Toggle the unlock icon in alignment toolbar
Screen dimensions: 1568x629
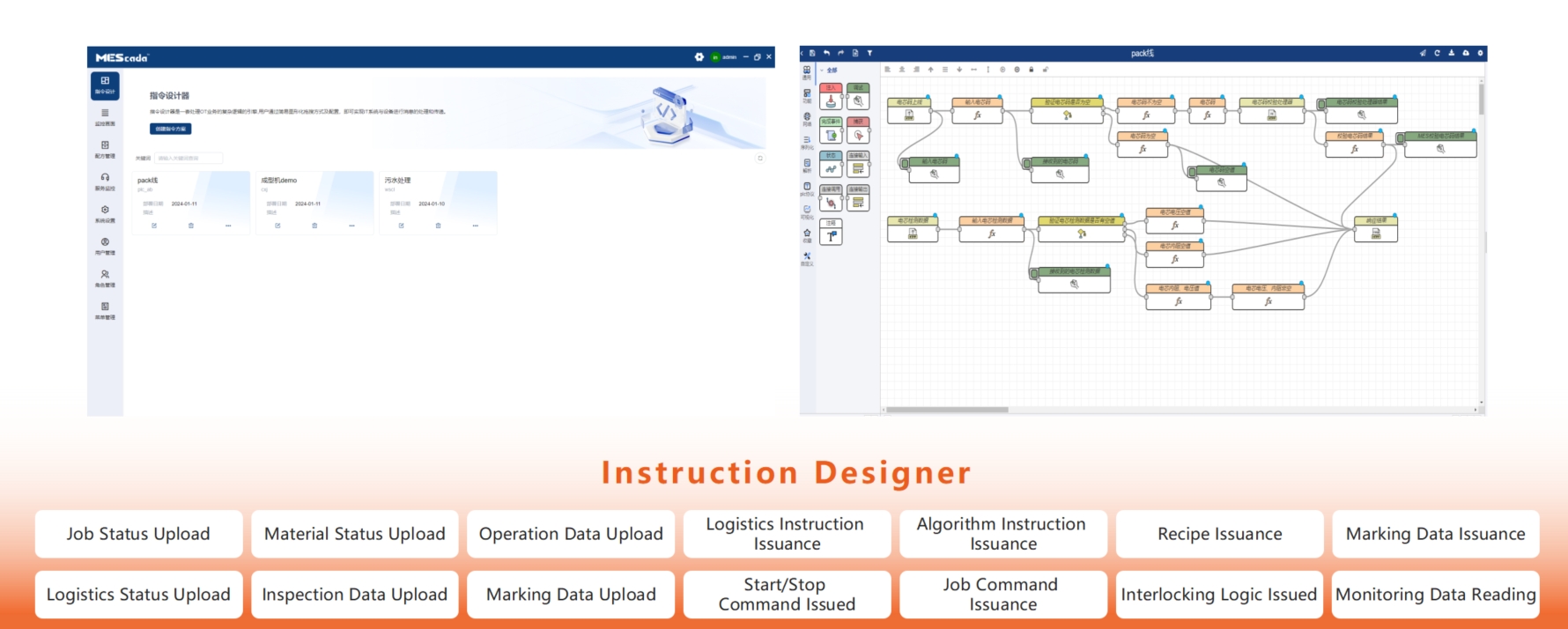(1046, 69)
